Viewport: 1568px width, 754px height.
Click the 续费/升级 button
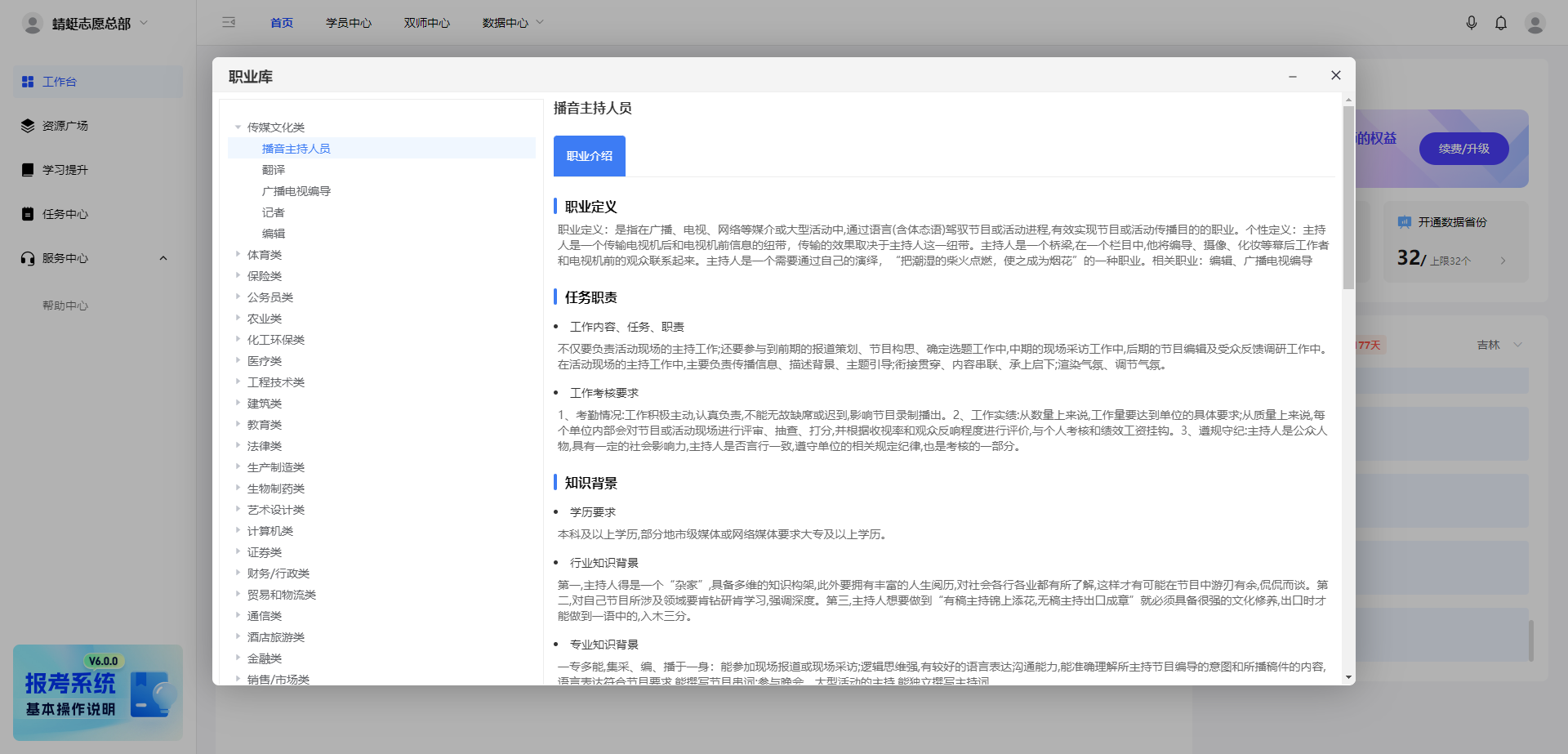(1463, 149)
